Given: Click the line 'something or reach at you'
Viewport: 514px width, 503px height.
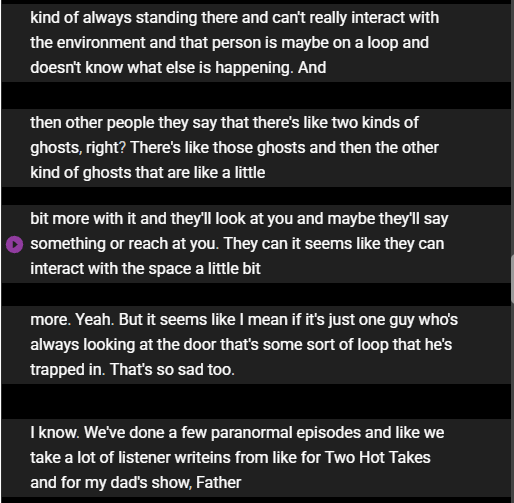Looking at the screenshot, I should [125, 244].
